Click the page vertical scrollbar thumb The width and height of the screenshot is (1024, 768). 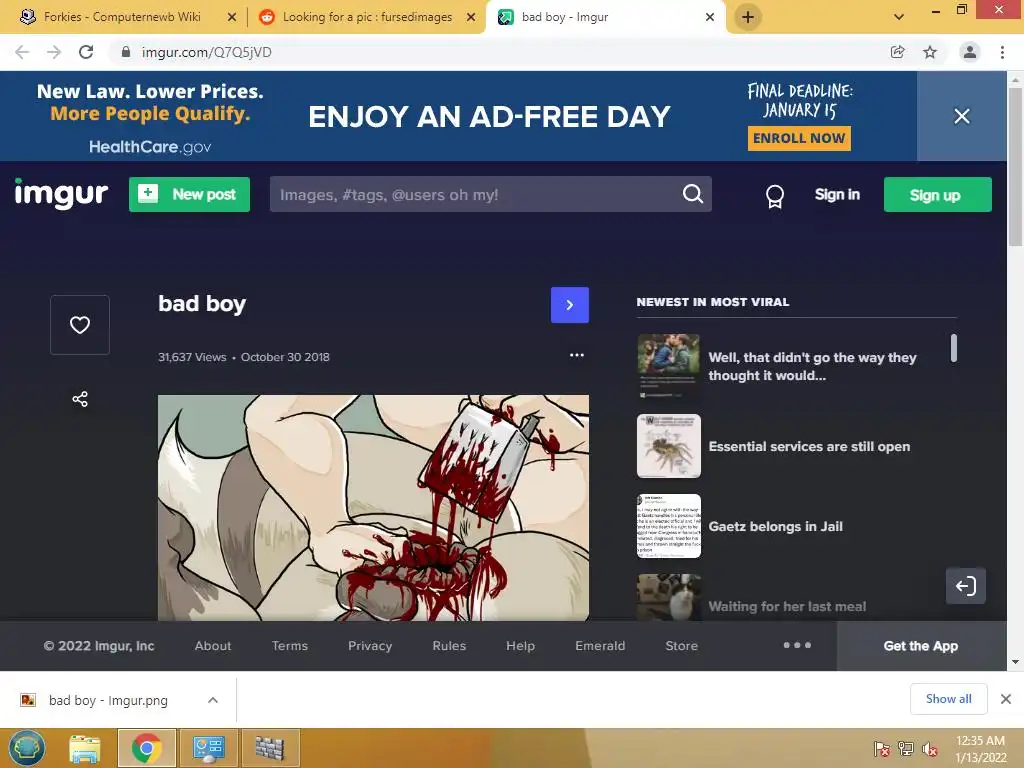pos(1015,167)
